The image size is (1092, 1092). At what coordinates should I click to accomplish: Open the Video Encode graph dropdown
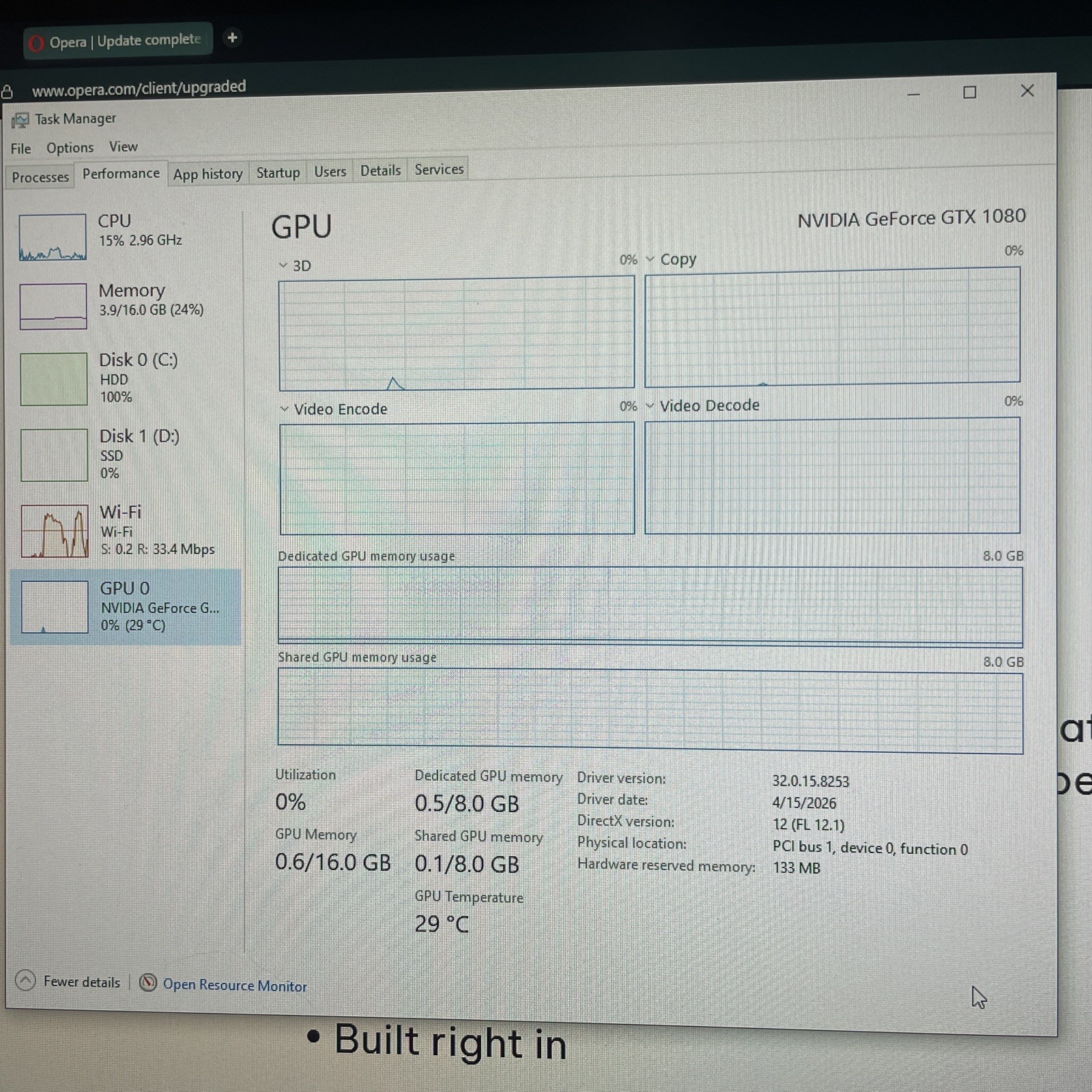tap(284, 409)
